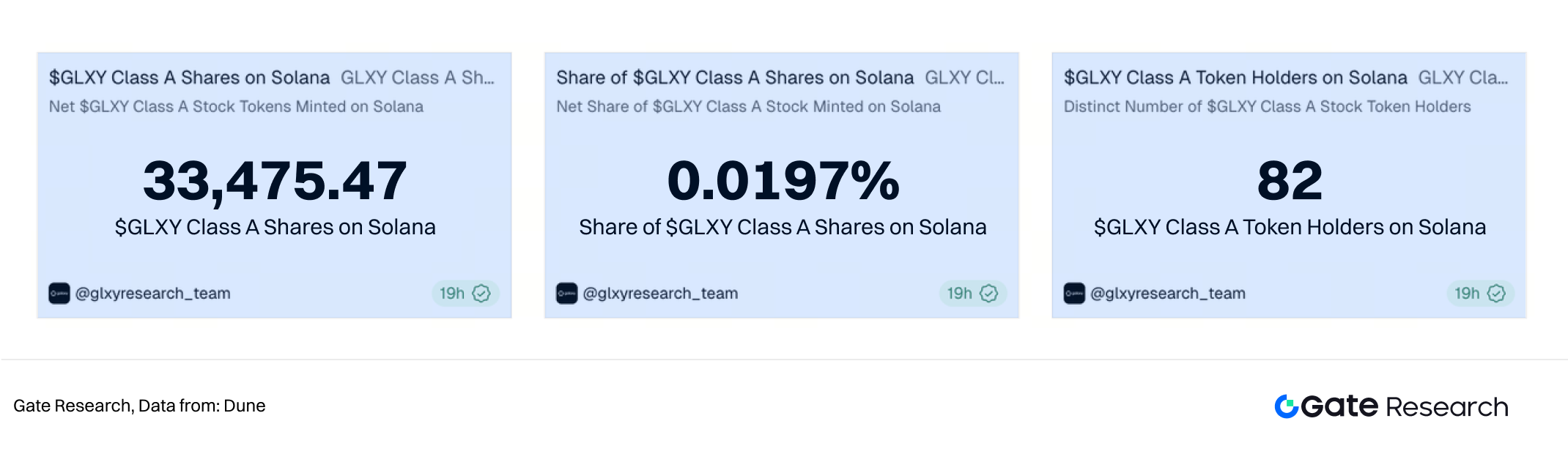The image size is (1568, 454).
Task: Open @glxyresearch_team profile in middle card
Action: (x=660, y=294)
